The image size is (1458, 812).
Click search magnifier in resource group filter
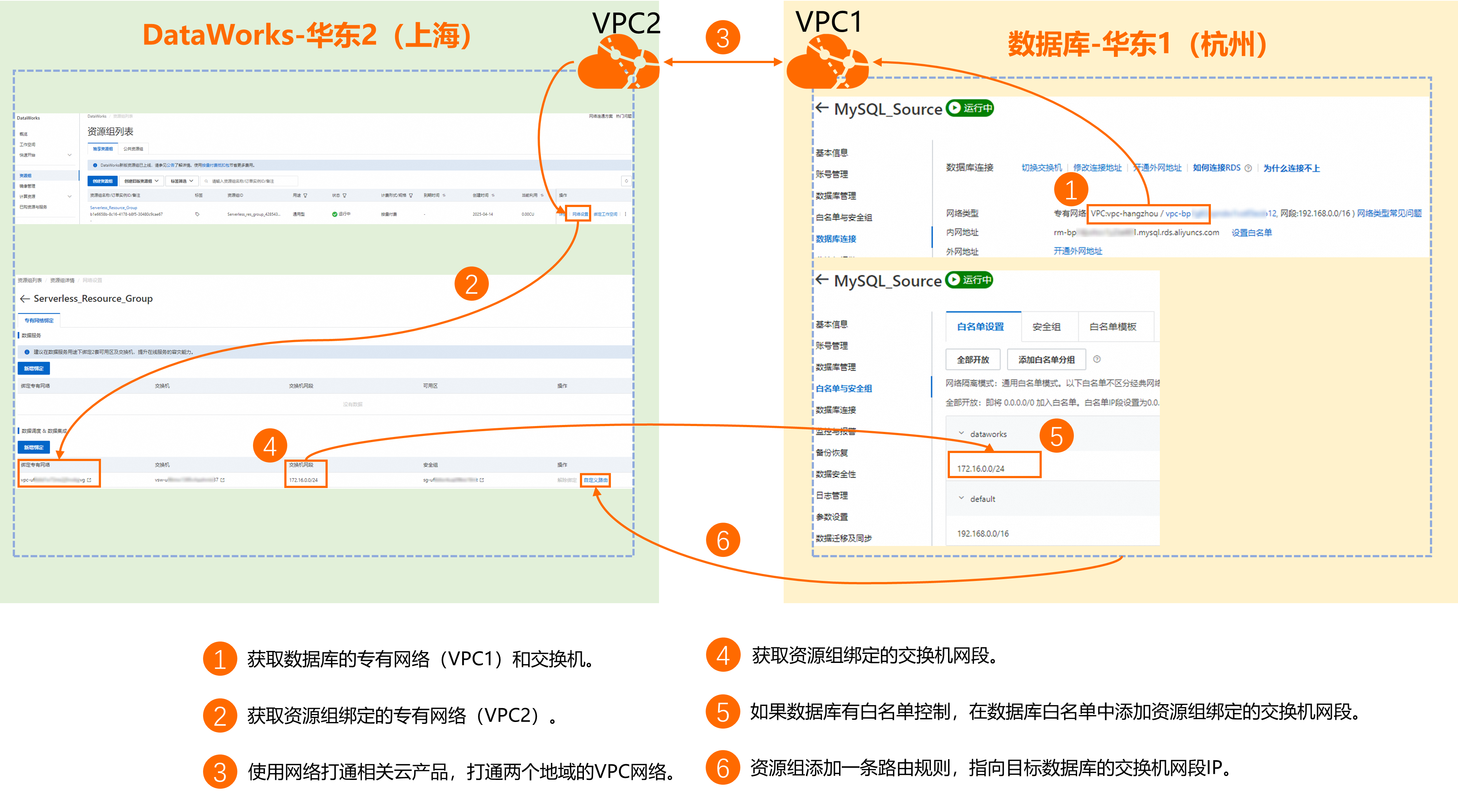tap(207, 181)
